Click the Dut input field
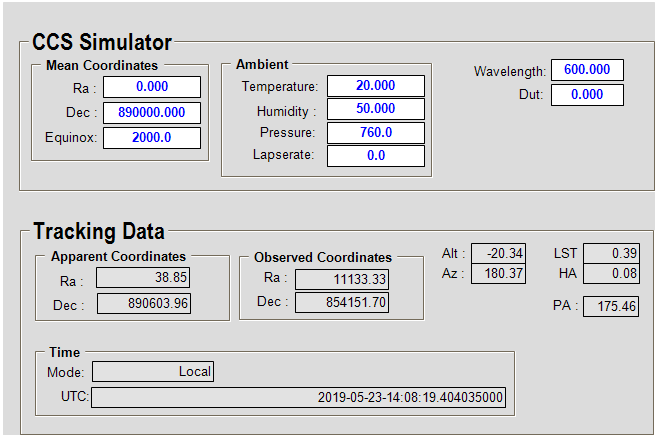 pyautogui.click(x=587, y=94)
